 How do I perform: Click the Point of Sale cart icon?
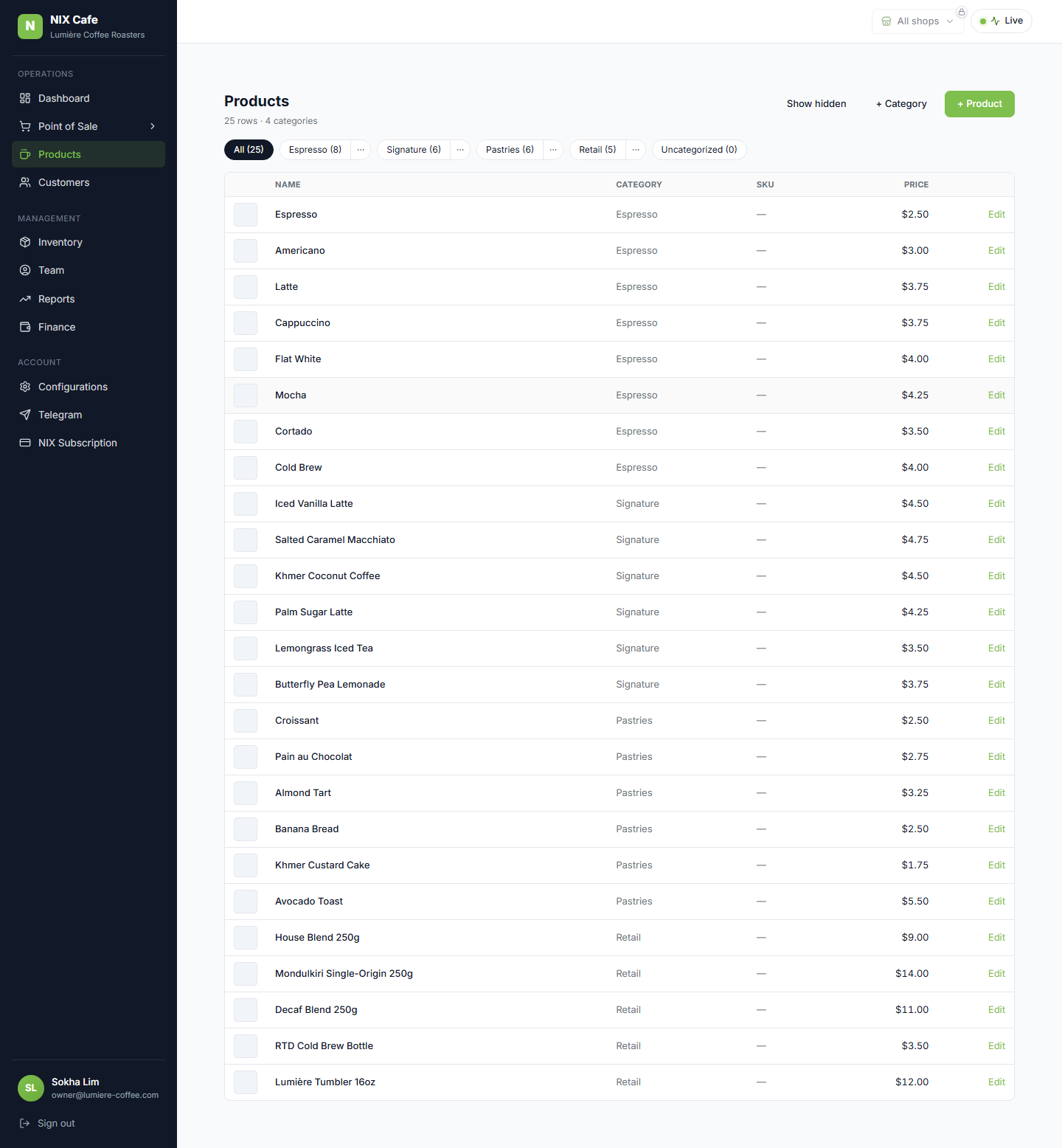click(25, 126)
